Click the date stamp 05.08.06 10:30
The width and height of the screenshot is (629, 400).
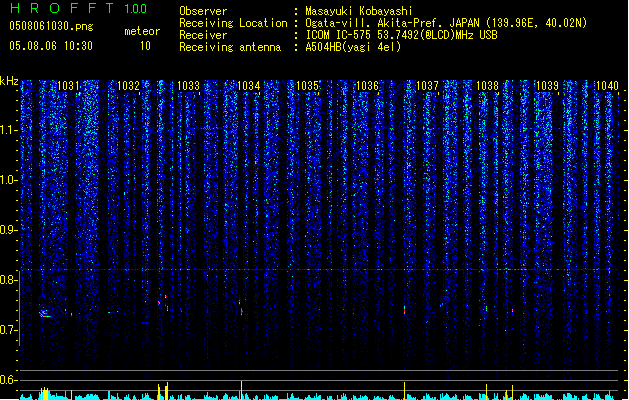[x=51, y=46]
